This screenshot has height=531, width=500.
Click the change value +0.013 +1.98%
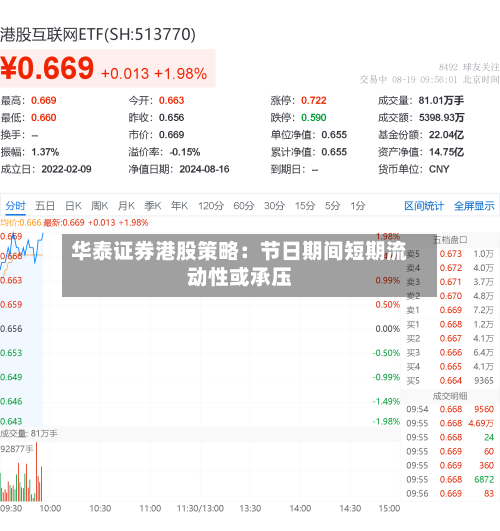[154, 73]
